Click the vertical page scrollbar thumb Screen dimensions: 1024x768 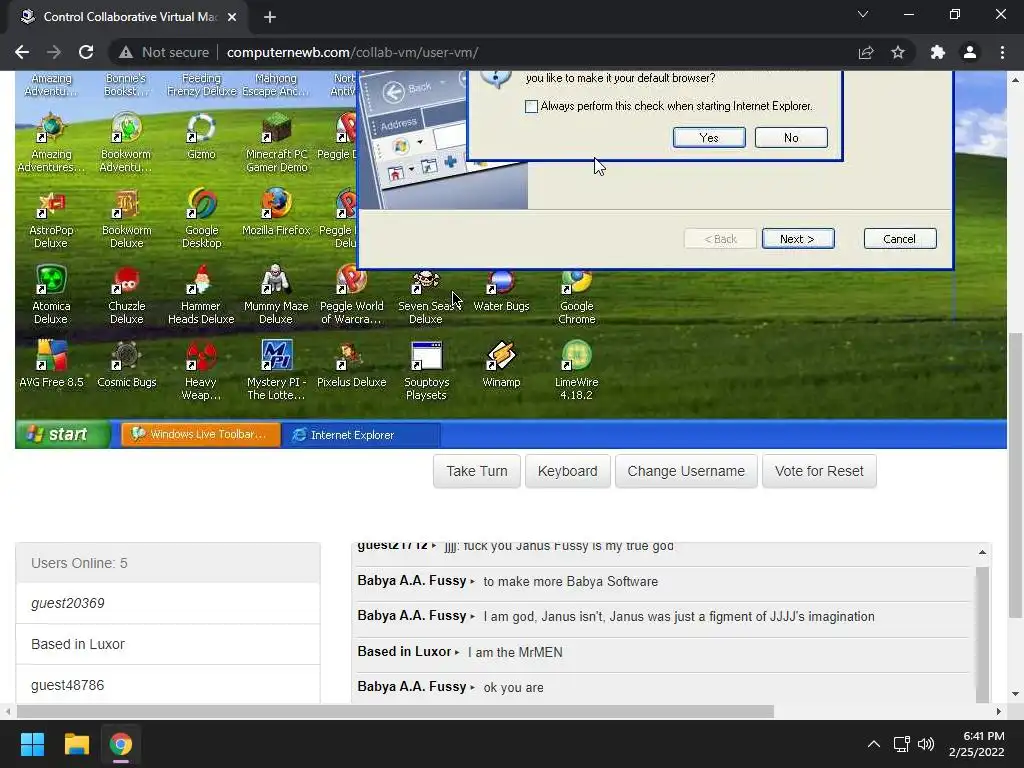(x=1015, y=475)
